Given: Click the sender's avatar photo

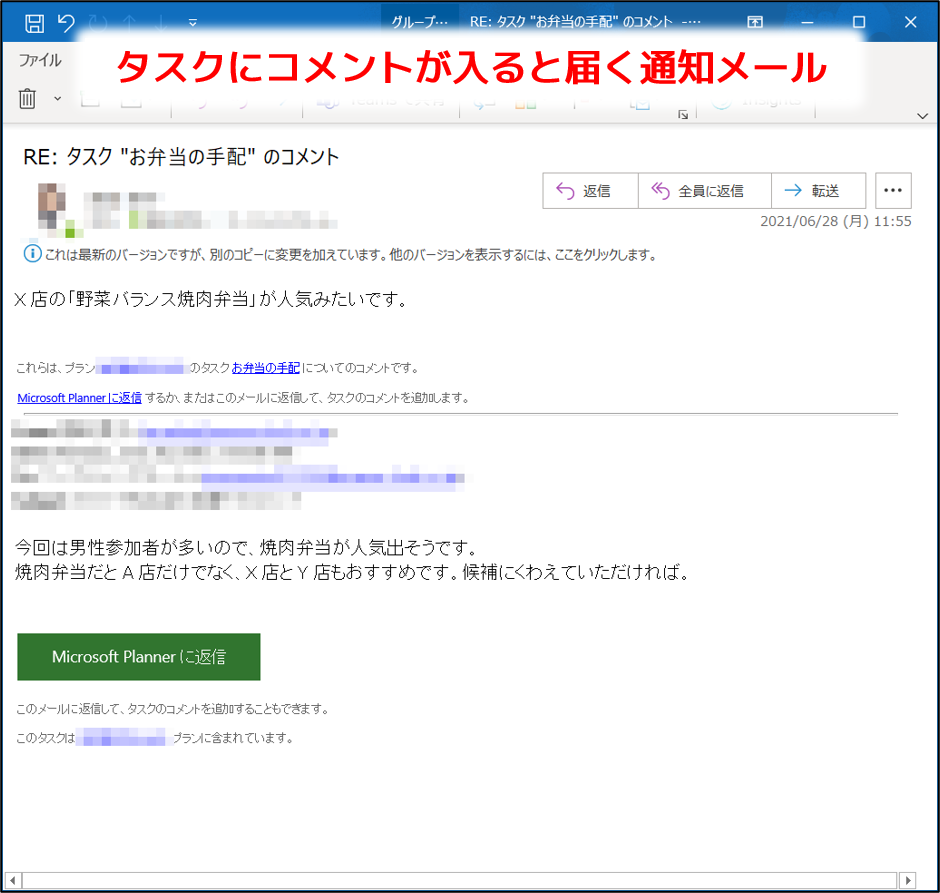Looking at the screenshot, I should pyautogui.click(x=52, y=206).
